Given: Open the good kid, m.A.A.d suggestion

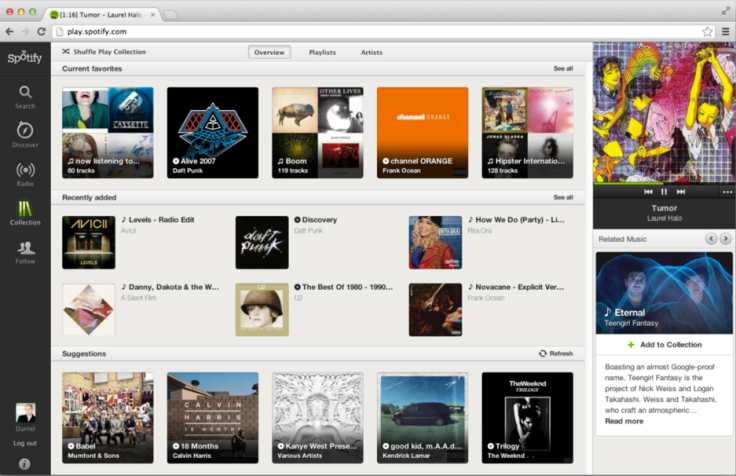Looking at the screenshot, I should pyautogui.click(x=422, y=418).
